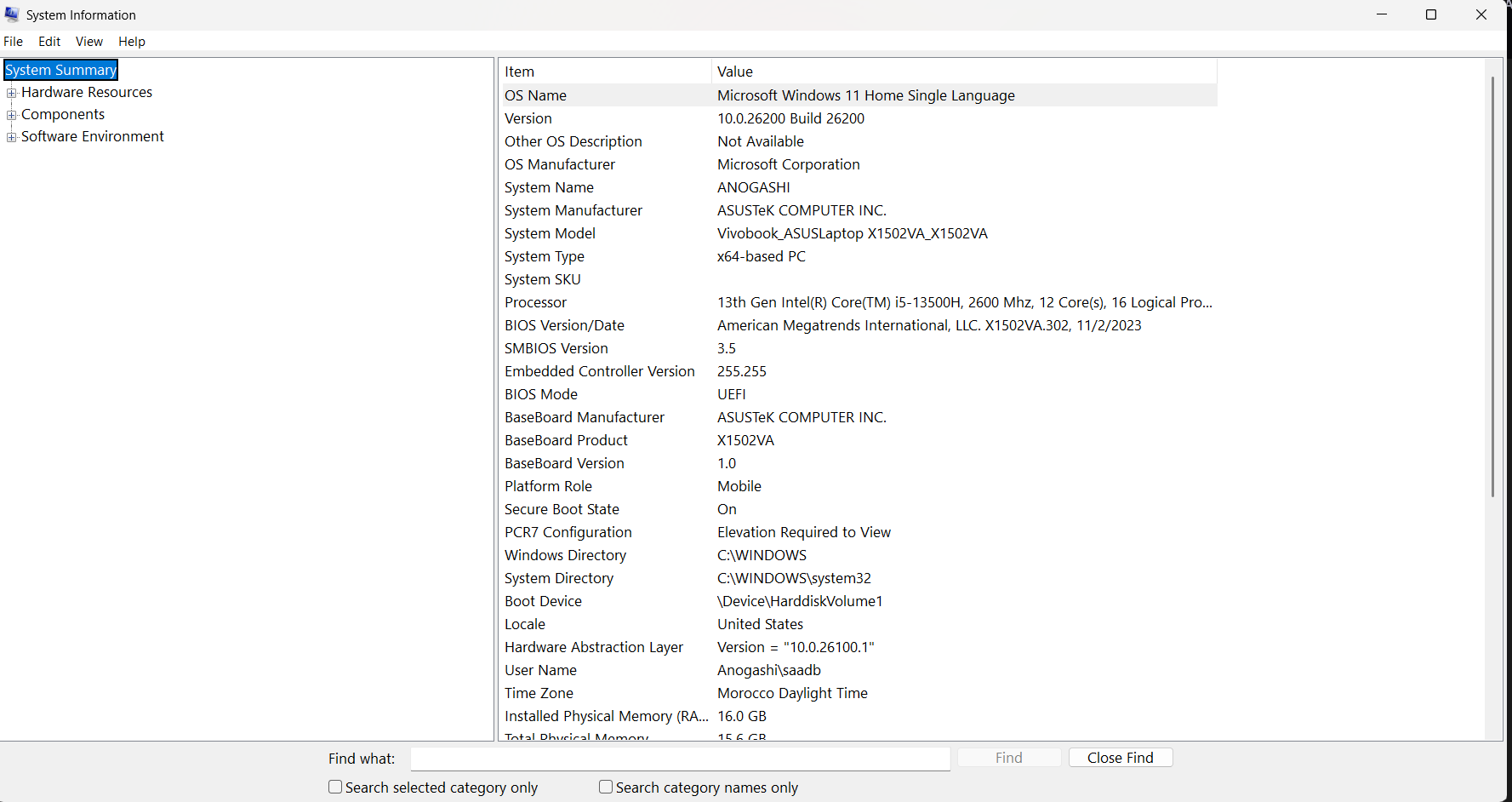Click the Value column header
The image size is (1512, 802).
point(965,72)
